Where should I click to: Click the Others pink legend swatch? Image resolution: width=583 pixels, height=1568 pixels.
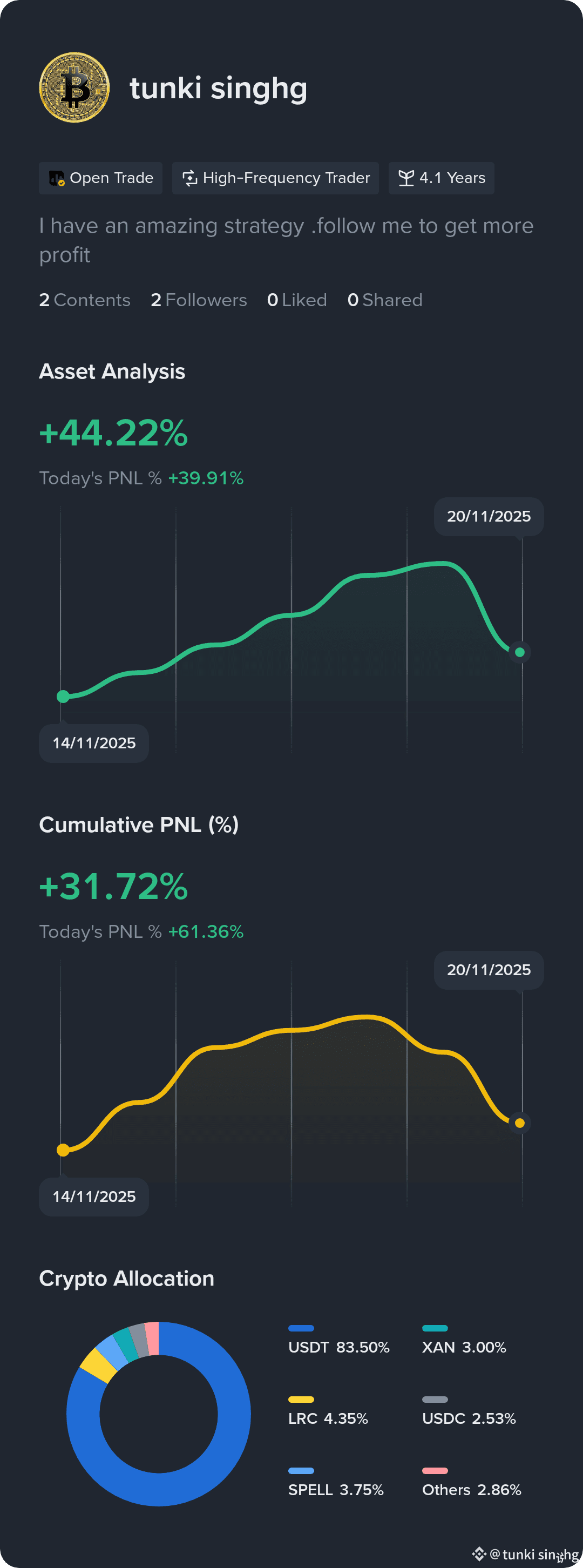pyautogui.click(x=435, y=1471)
